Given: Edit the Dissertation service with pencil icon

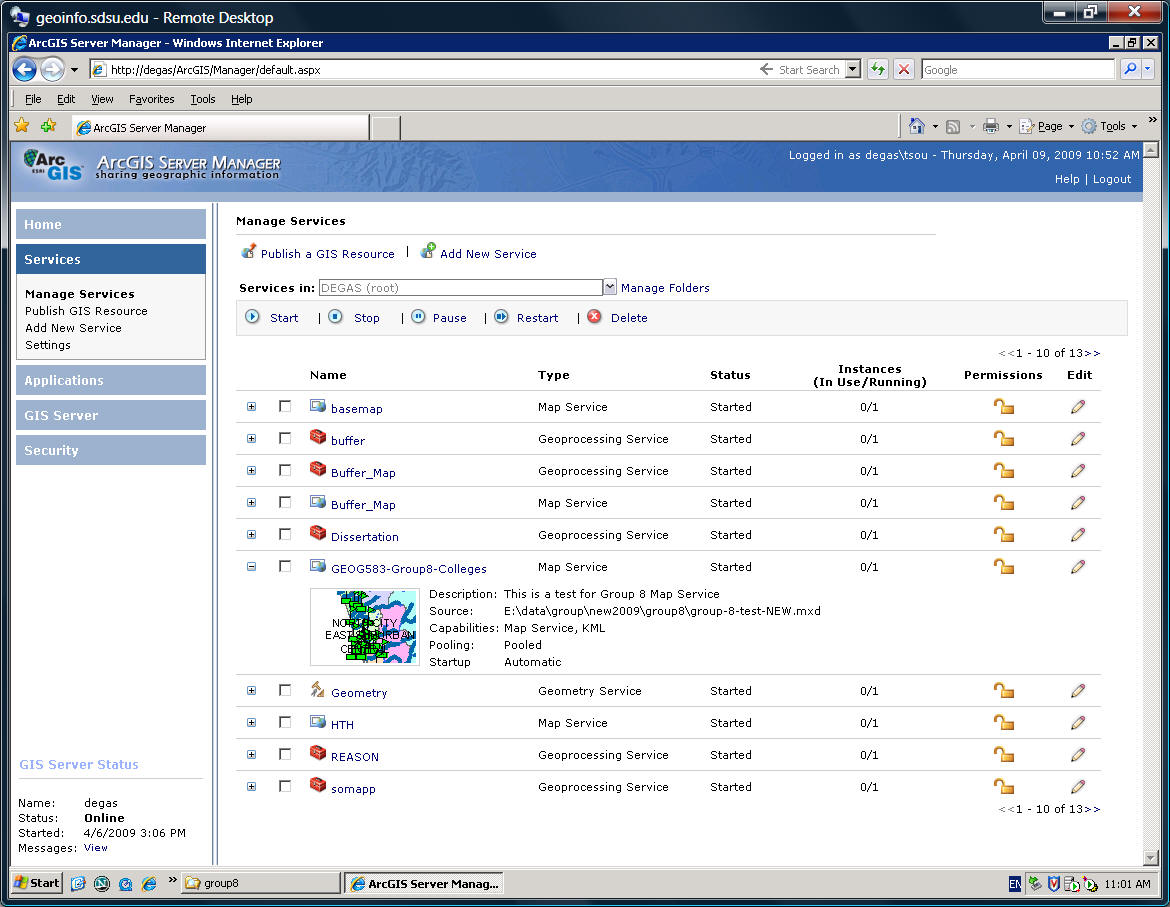Looking at the screenshot, I should tap(1078, 535).
